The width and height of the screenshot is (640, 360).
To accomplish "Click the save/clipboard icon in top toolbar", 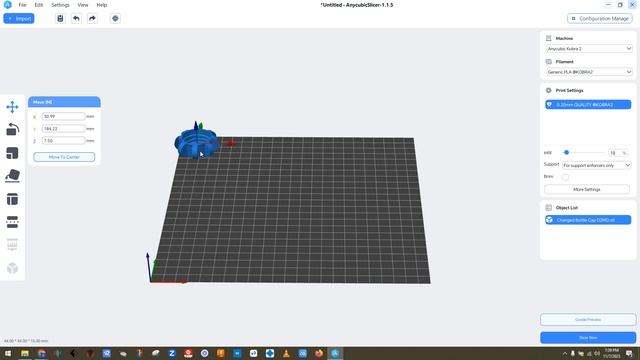I will coord(60,18).
